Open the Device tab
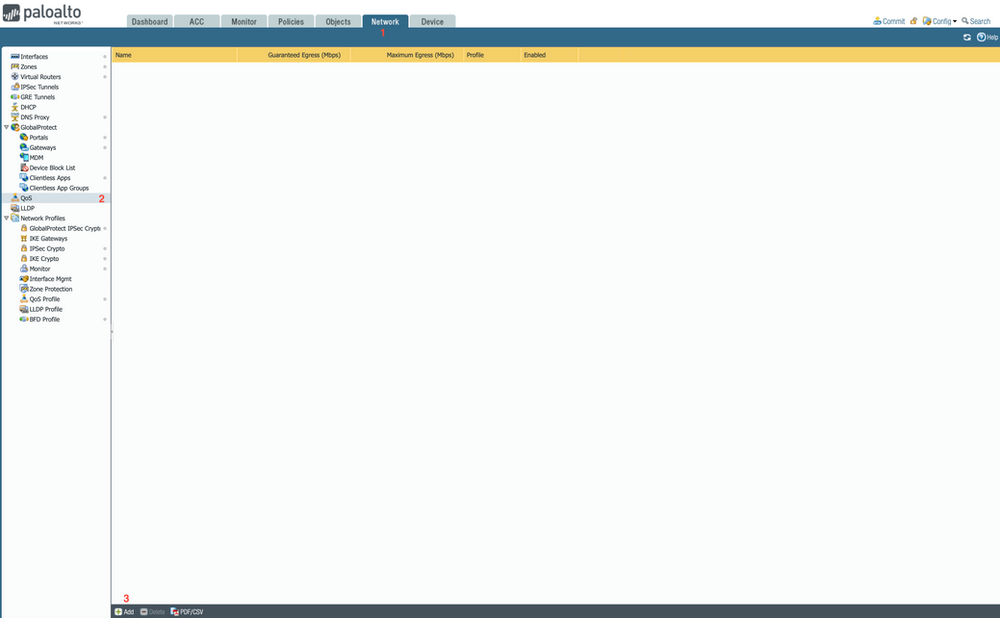 click(431, 20)
